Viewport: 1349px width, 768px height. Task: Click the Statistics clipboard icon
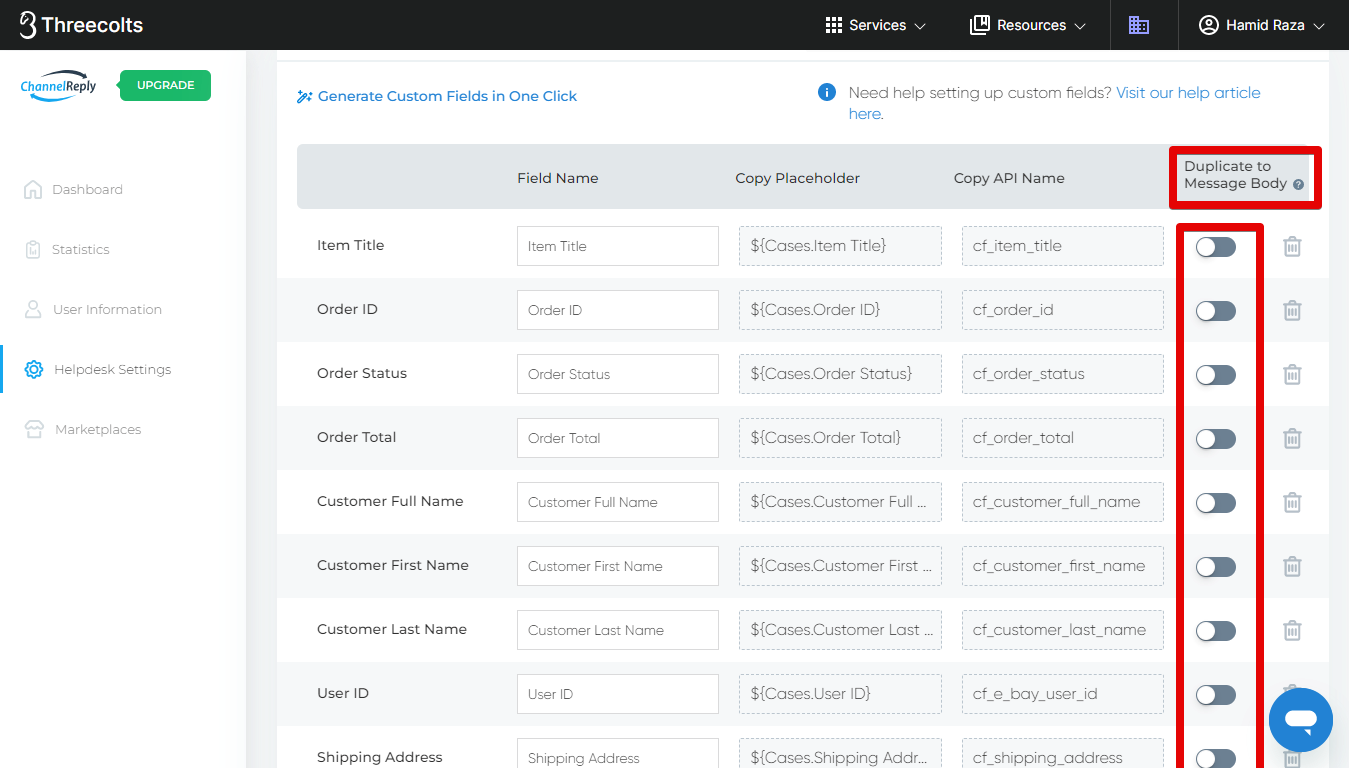tap(33, 250)
